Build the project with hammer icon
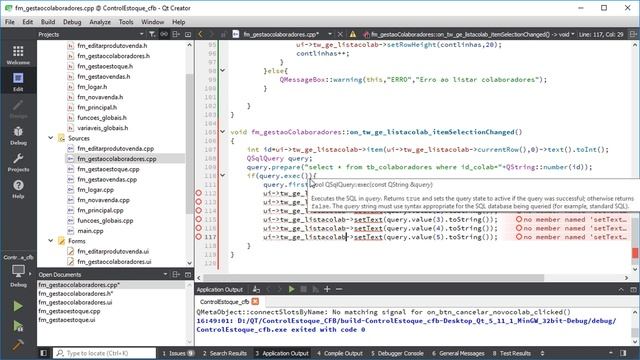The image size is (640, 360). [18, 345]
